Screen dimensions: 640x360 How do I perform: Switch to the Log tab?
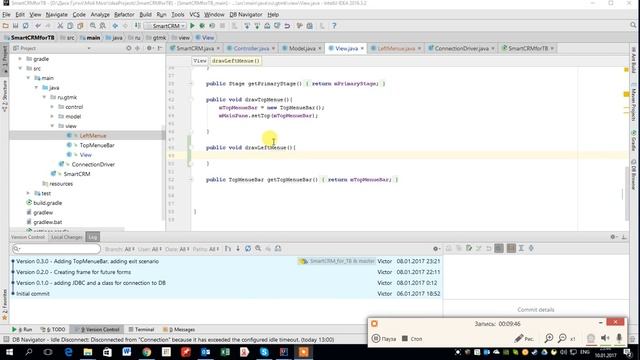93,237
